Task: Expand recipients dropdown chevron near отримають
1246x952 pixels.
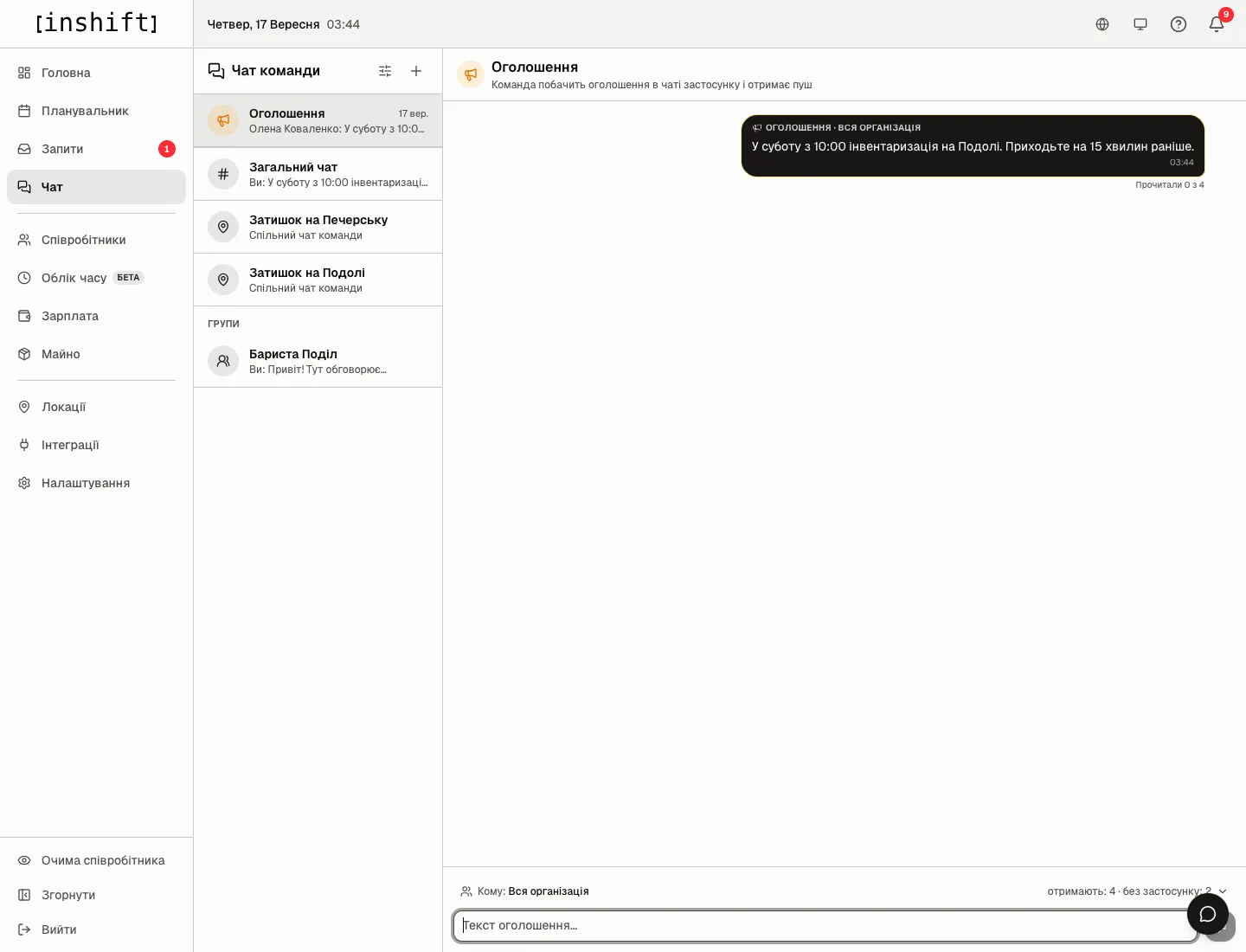Action: tap(1223, 891)
